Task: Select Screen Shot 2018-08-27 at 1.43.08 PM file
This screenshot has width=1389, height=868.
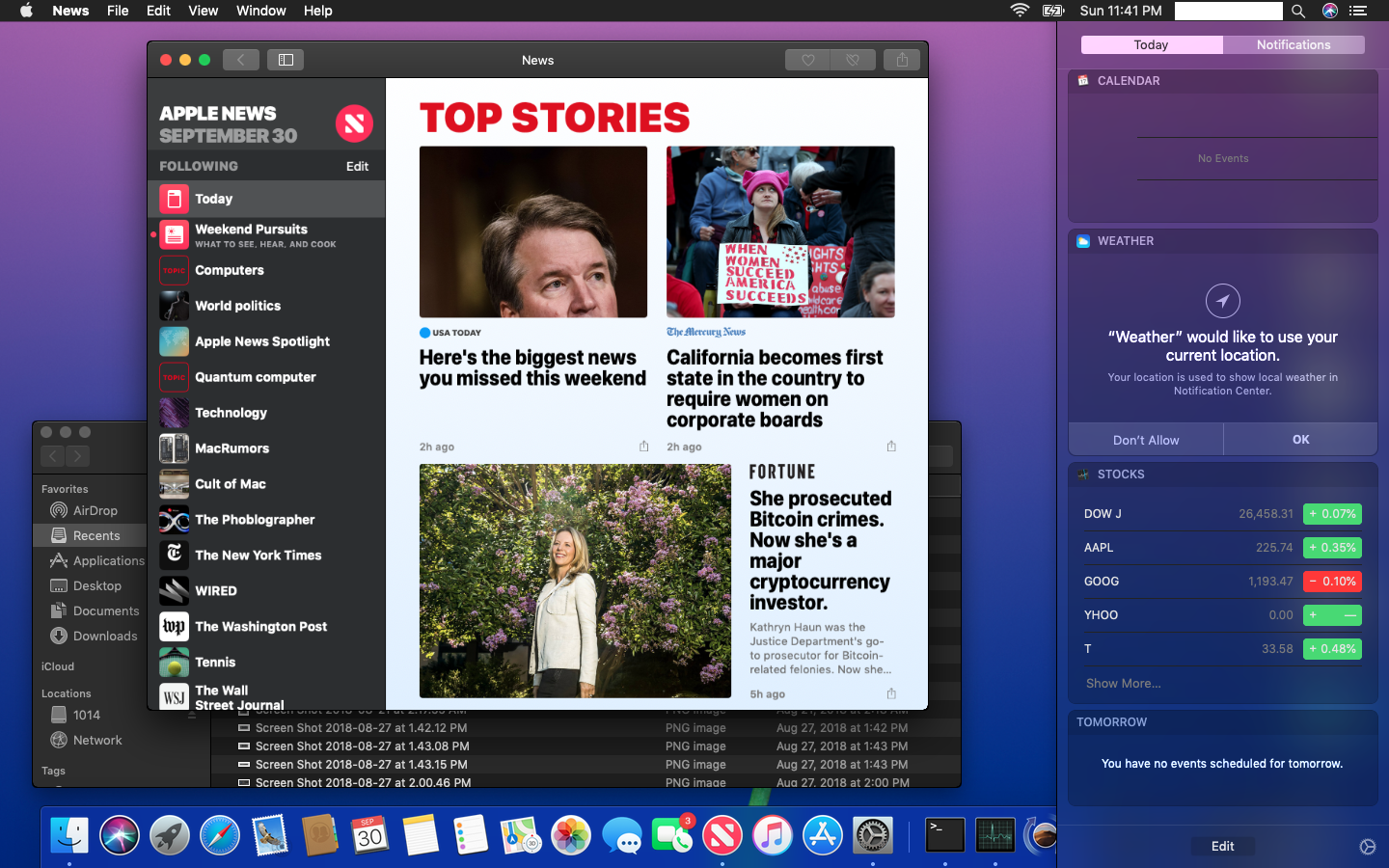Action: tap(586, 746)
